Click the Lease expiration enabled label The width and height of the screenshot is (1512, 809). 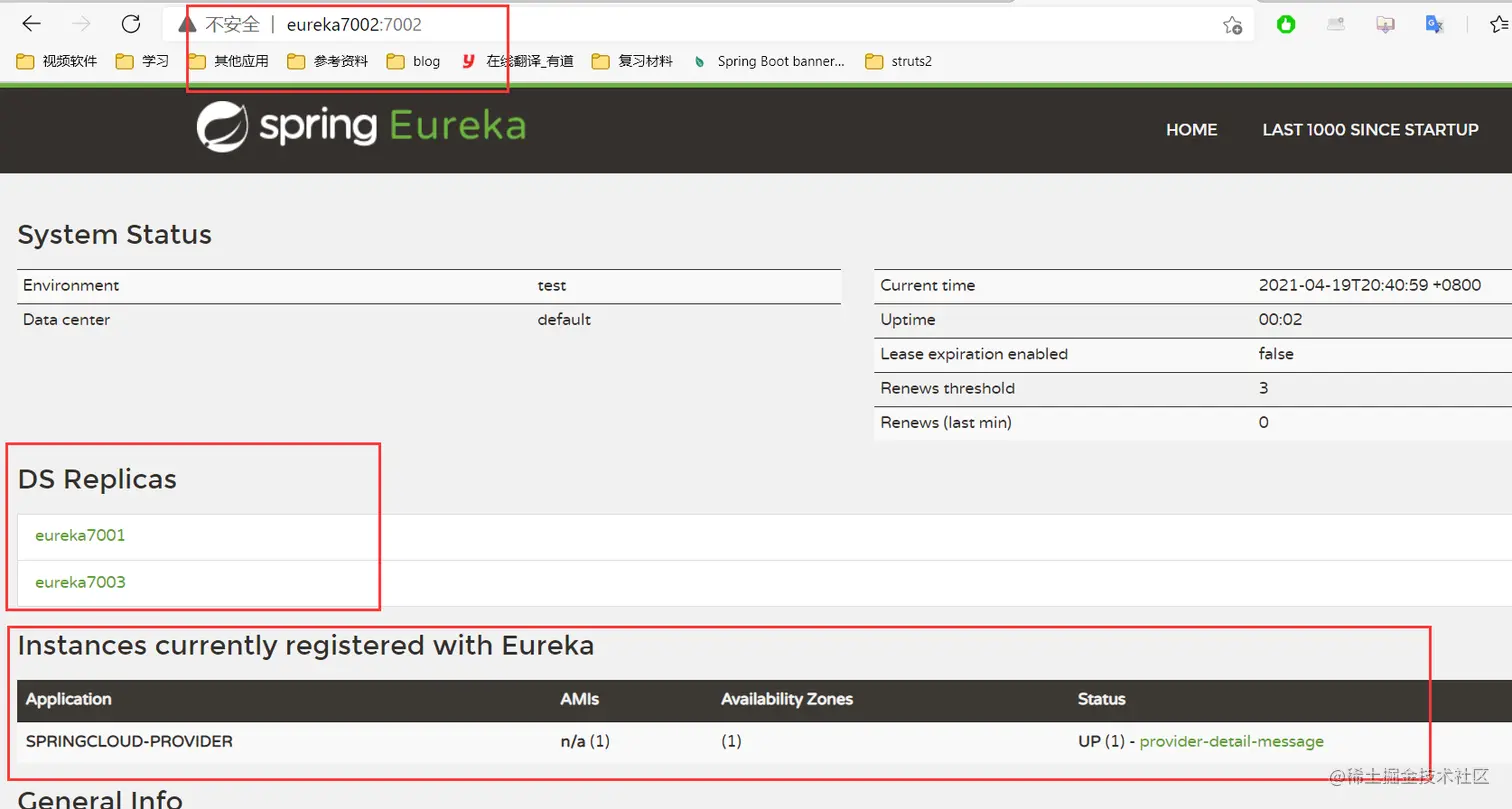(x=974, y=354)
